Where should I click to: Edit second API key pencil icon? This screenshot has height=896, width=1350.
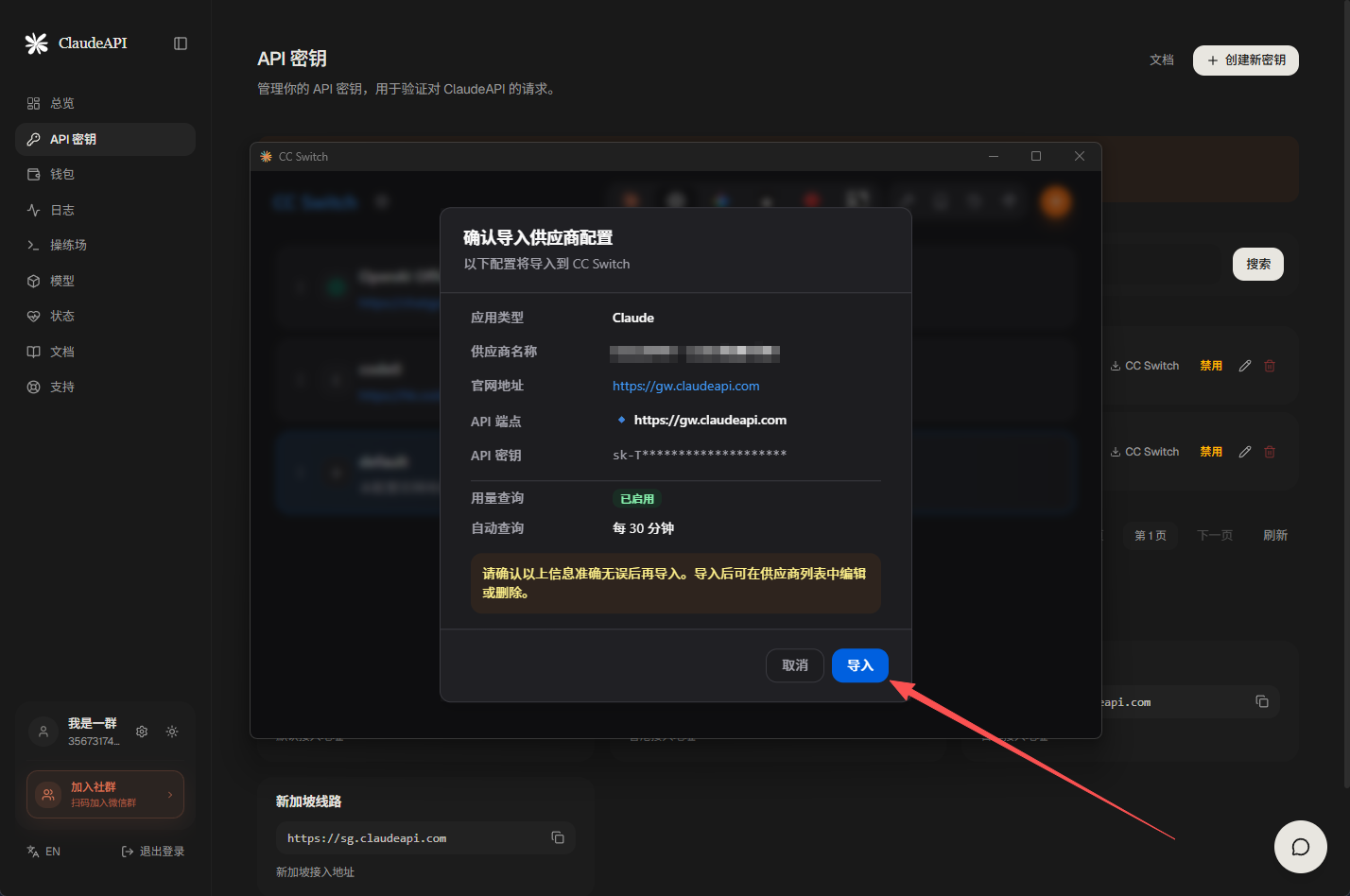(1245, 452)
